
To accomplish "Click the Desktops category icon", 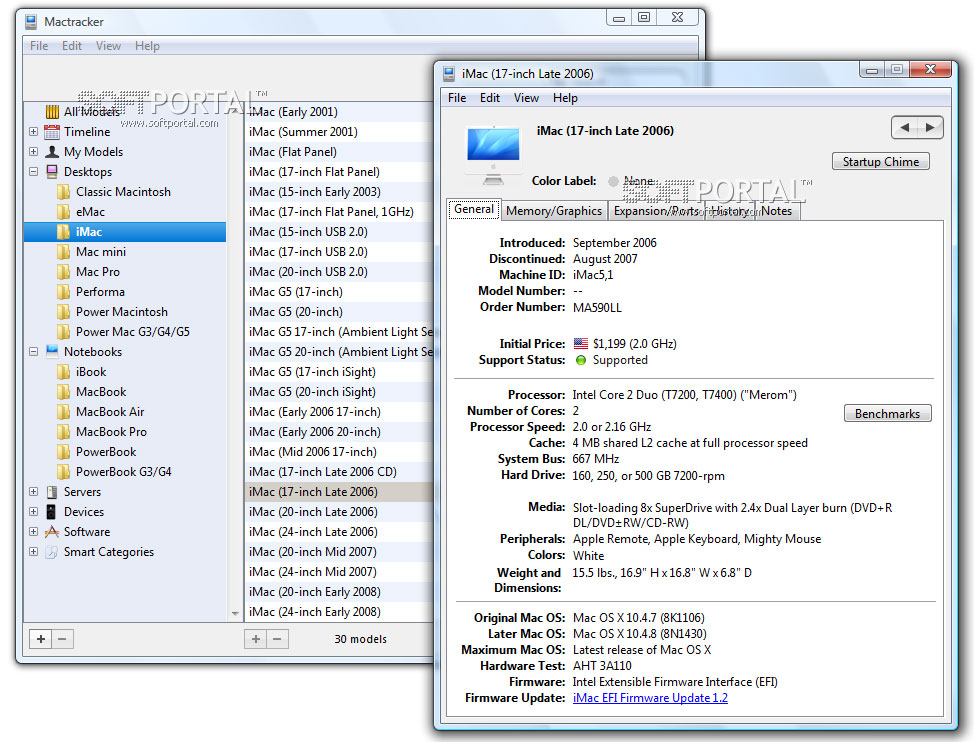I will [x=52, y=171].
